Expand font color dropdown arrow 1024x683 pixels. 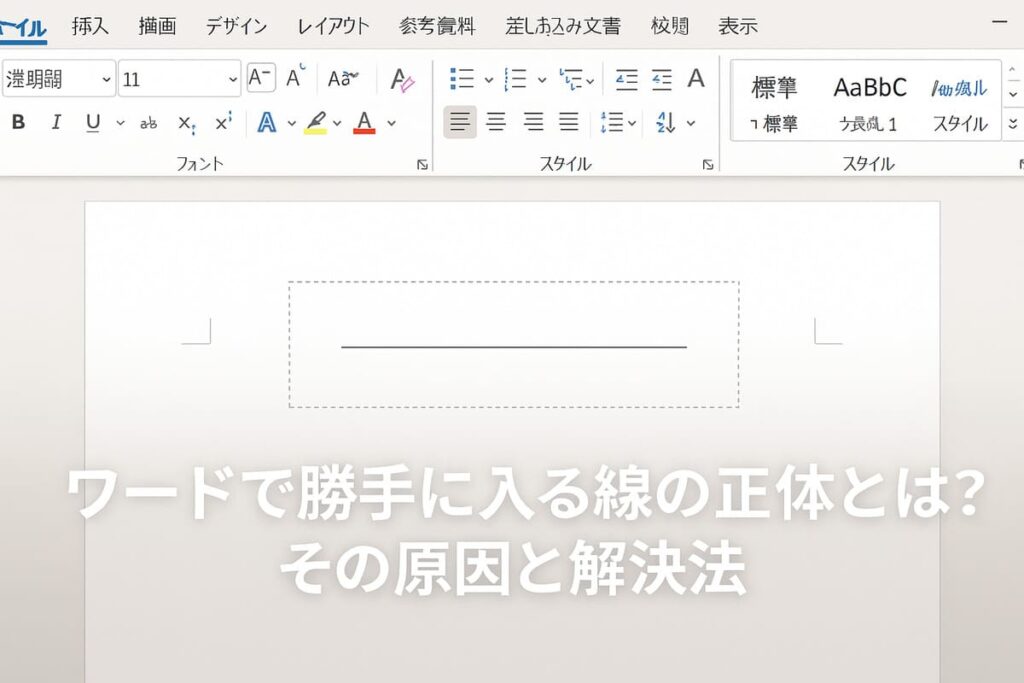[x=391, y=123]
